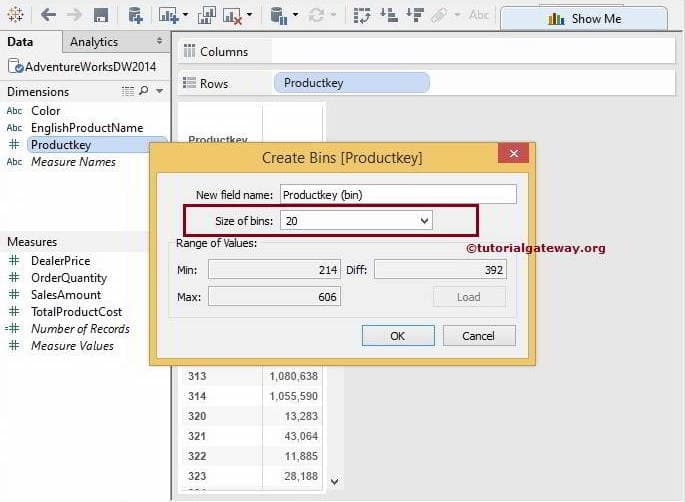Click Cancel in Create Bins dialog
685x502 pixels.
(x=479, y=336)
